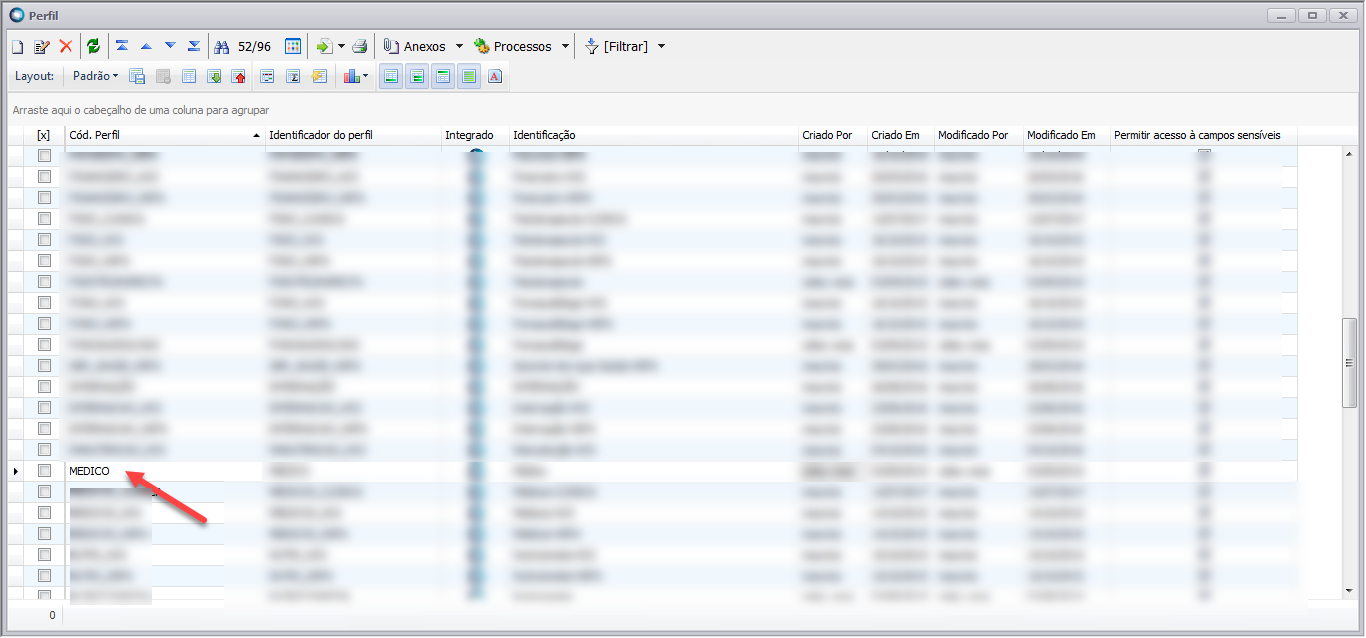
Task: Click the colored grid icon beside 52/96
Action: click(293, 46)
